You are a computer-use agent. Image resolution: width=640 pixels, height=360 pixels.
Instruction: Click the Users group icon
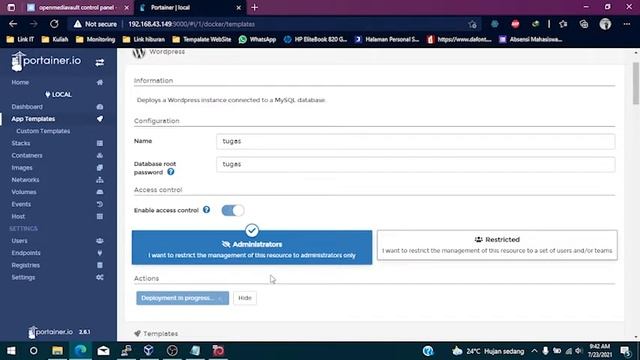point(100,241)
